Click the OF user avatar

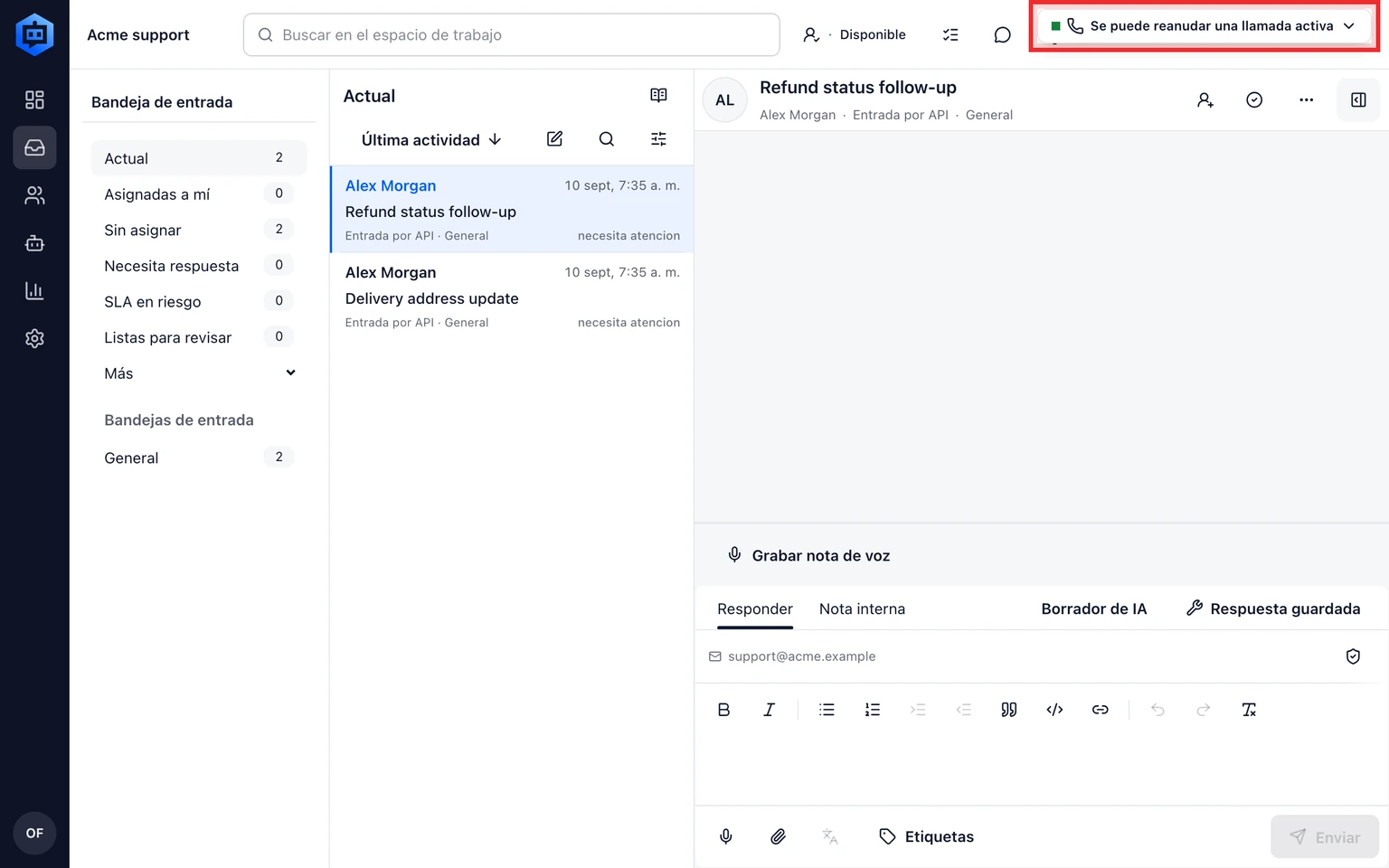tap(34, 833)
